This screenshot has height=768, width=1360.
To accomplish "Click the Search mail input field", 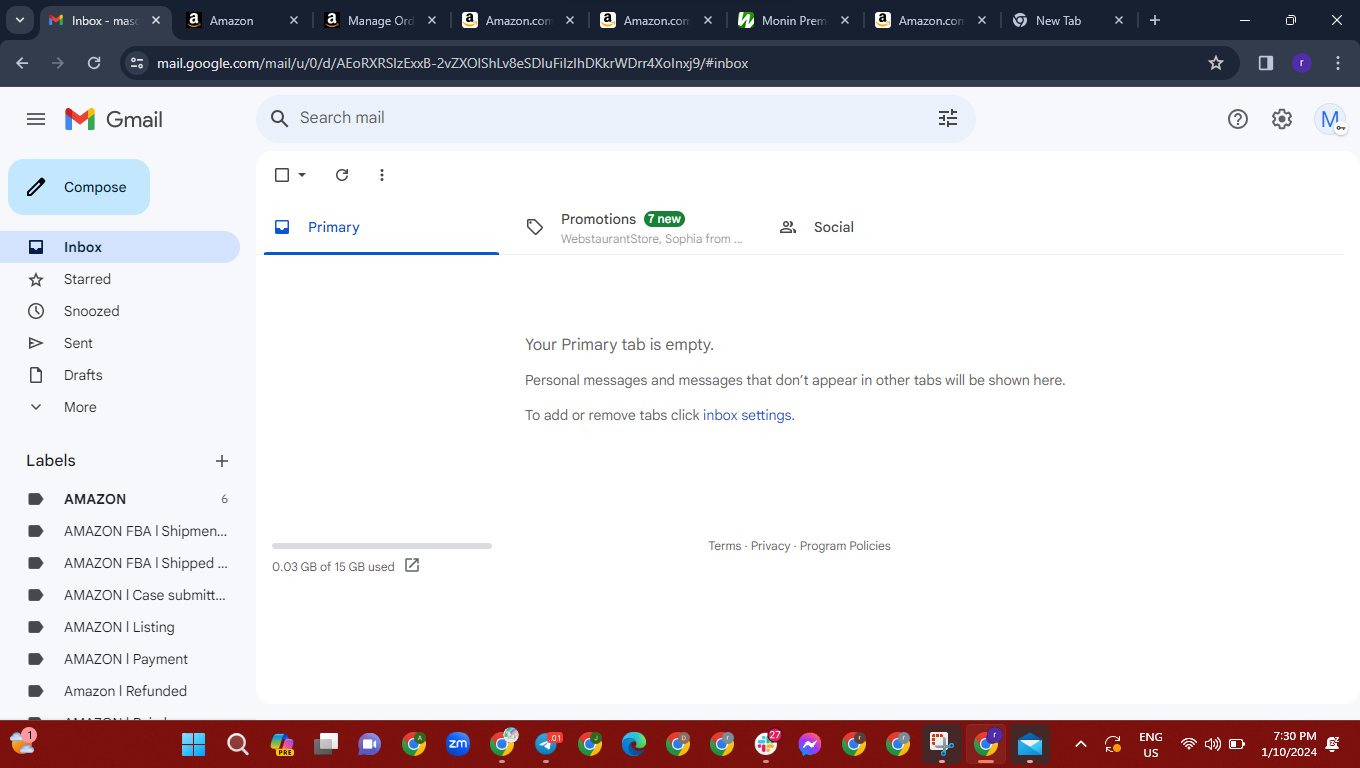I will point(615,118).
